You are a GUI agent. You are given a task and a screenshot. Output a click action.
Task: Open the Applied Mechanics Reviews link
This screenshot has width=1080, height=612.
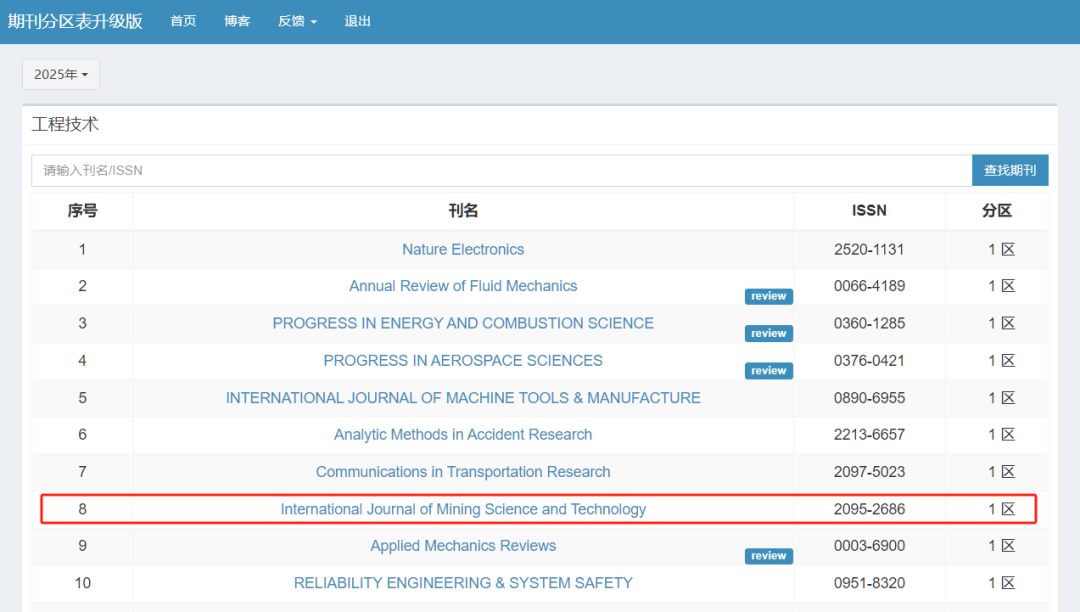pos(463,545)
